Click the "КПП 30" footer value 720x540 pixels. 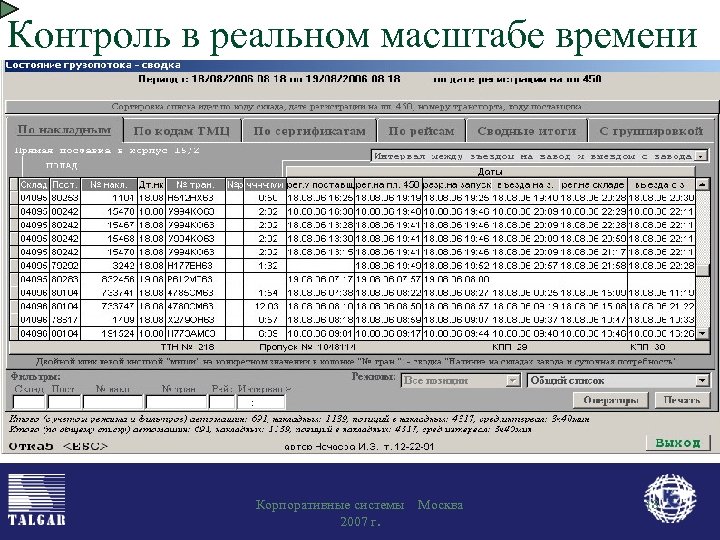tap(647, 347)
